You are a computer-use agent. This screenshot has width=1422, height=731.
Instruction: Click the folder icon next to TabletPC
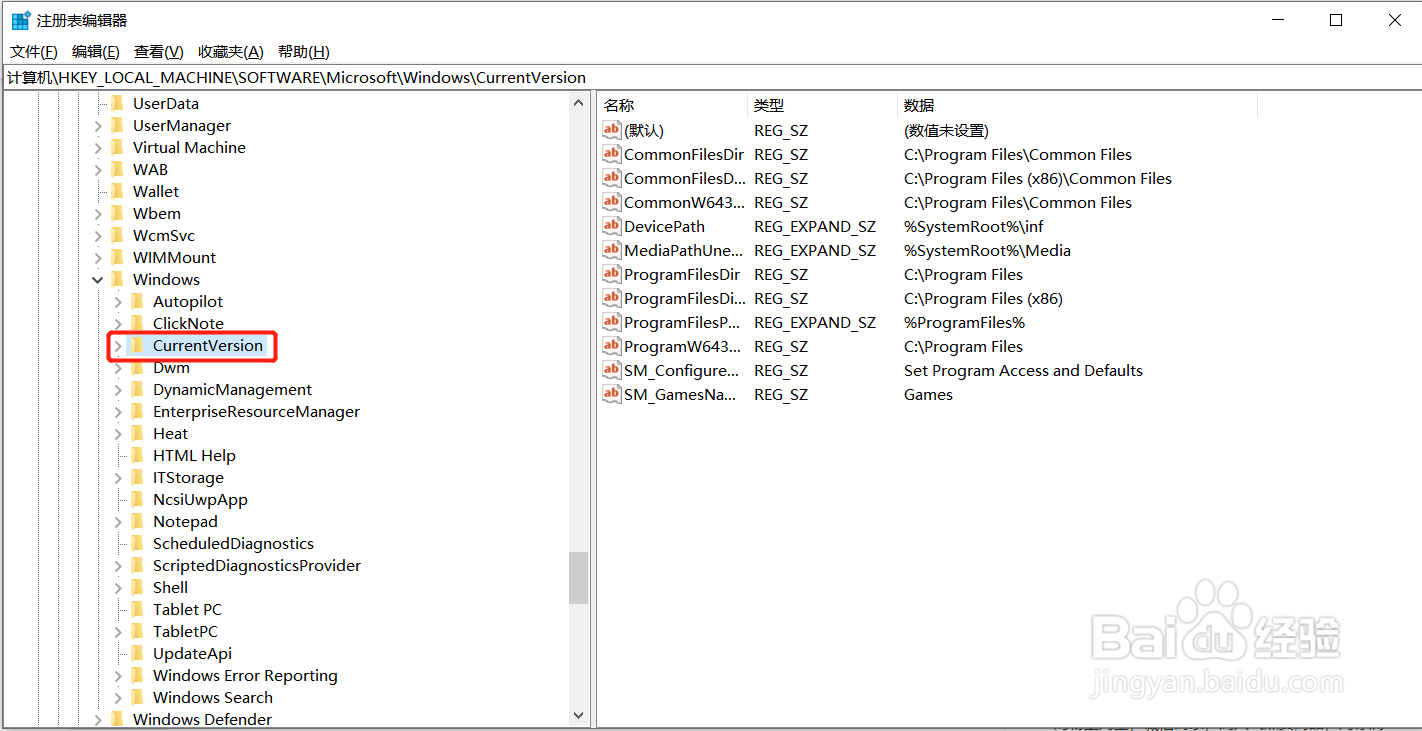click(137, 631)
